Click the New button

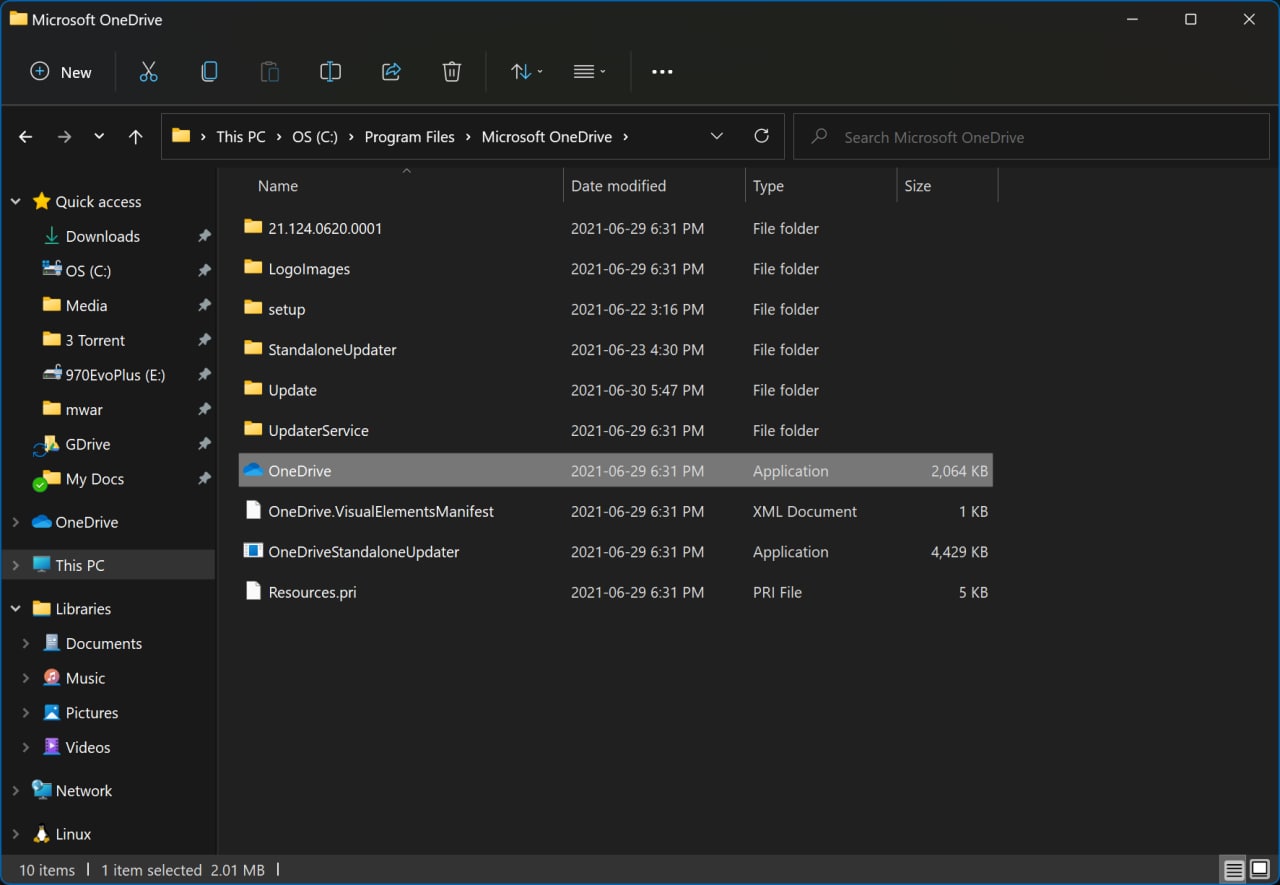[61, 72]
